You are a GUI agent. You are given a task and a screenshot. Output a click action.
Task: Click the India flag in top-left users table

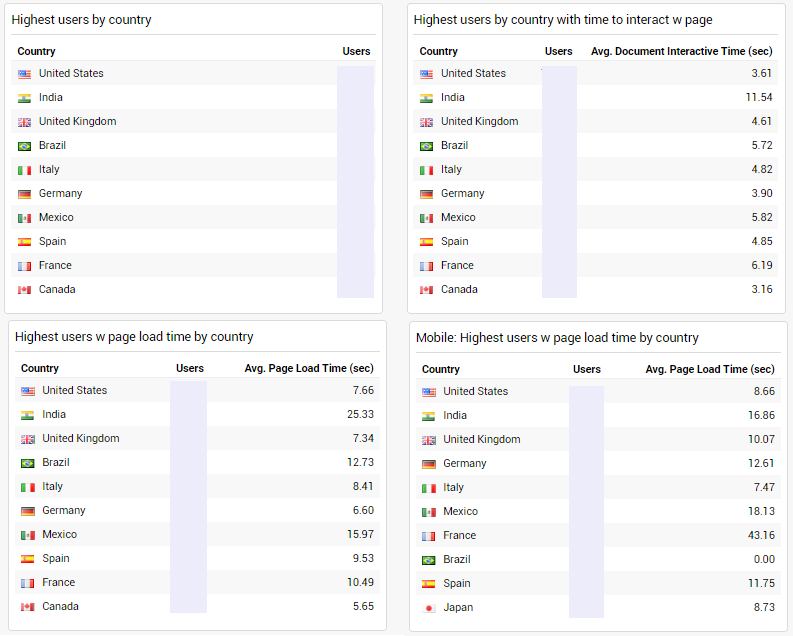tap(24, 98)
